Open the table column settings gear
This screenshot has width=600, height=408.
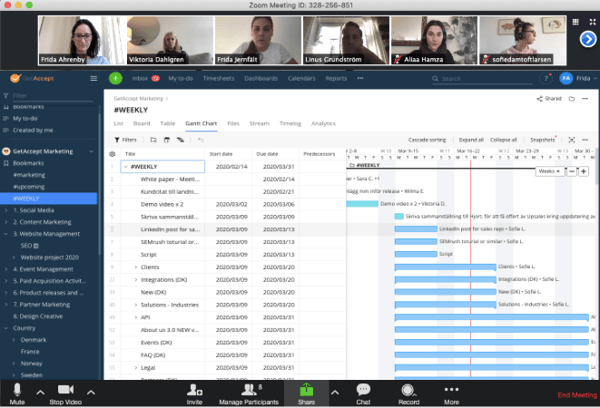(x=112, y=154)
